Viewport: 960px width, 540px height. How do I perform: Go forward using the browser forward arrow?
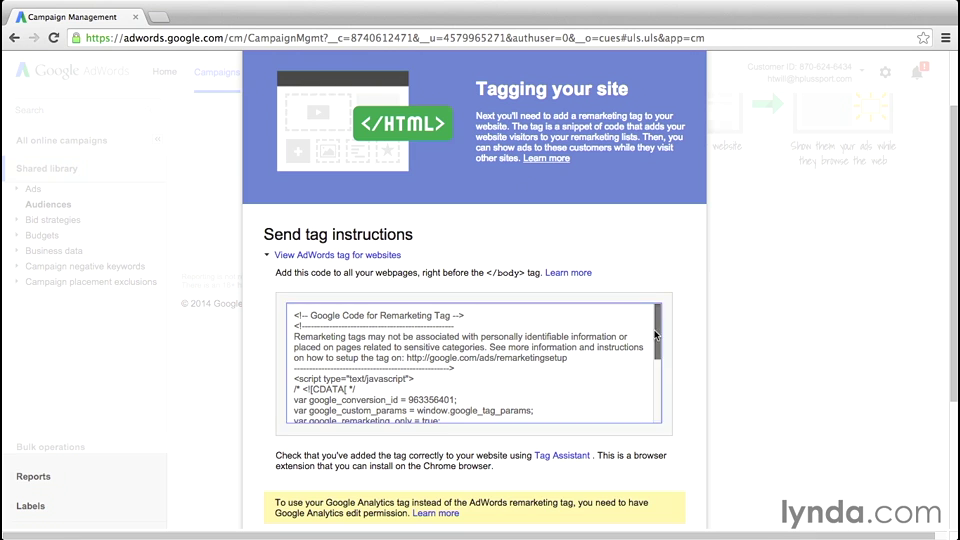pyautogui.click(x=34, y=38)
